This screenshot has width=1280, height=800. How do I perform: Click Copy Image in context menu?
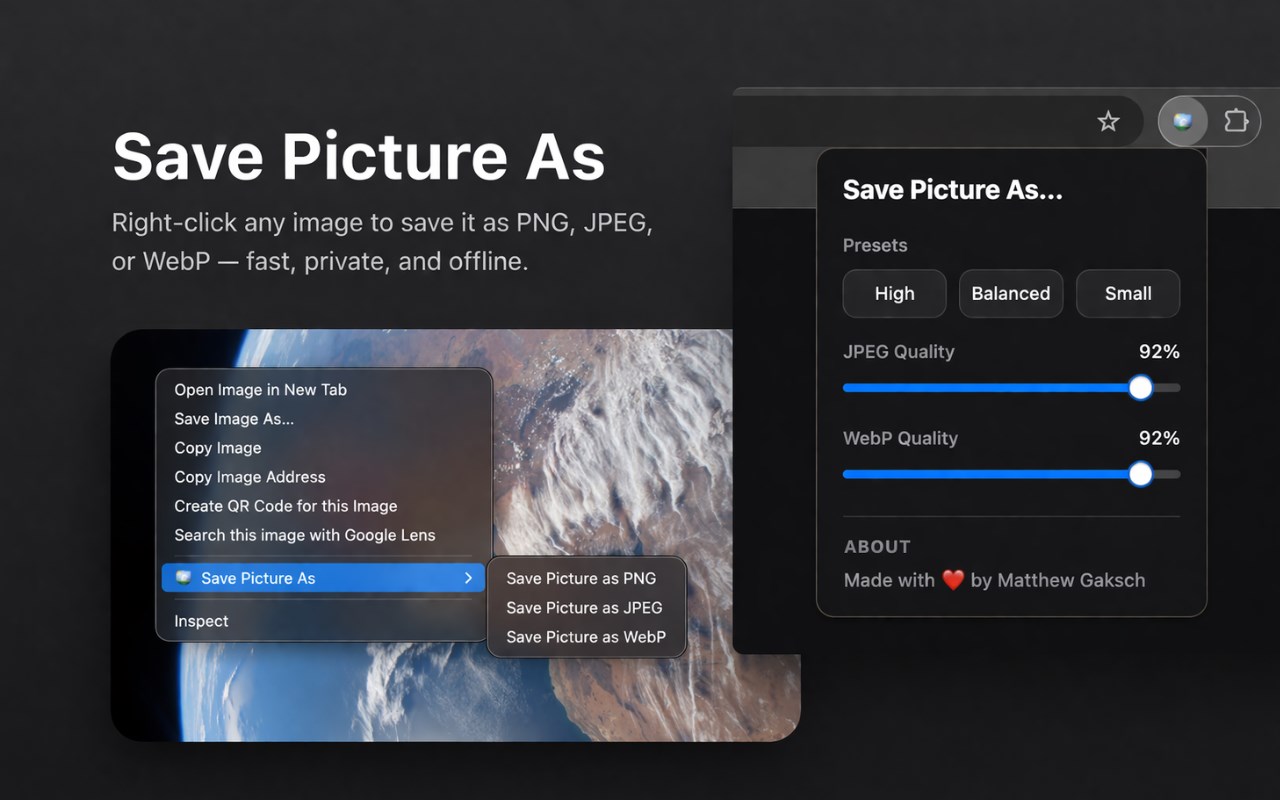click(218, 448)
